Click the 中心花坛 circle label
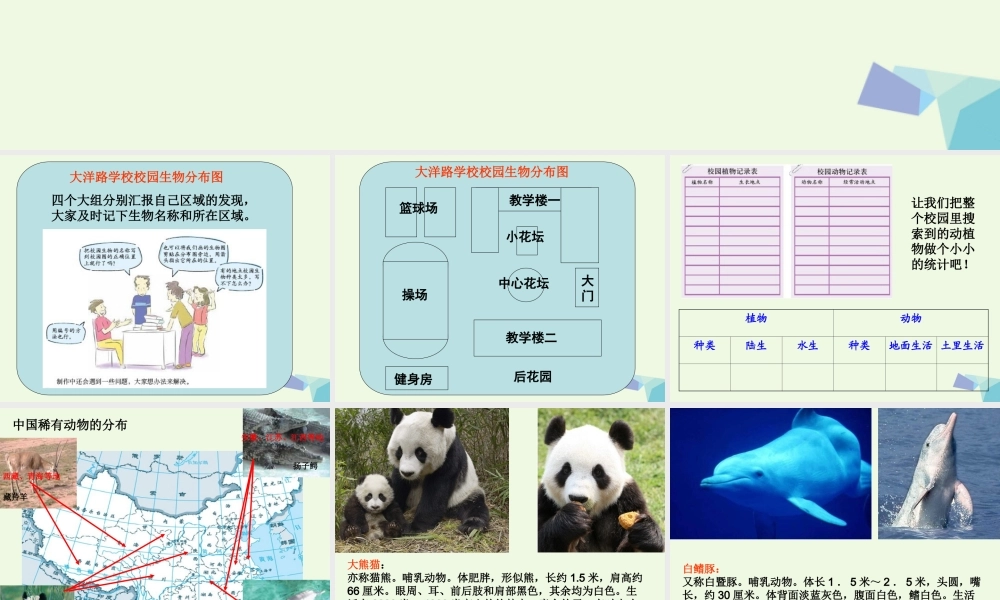The image size is (1000, 600). point(524,283)
